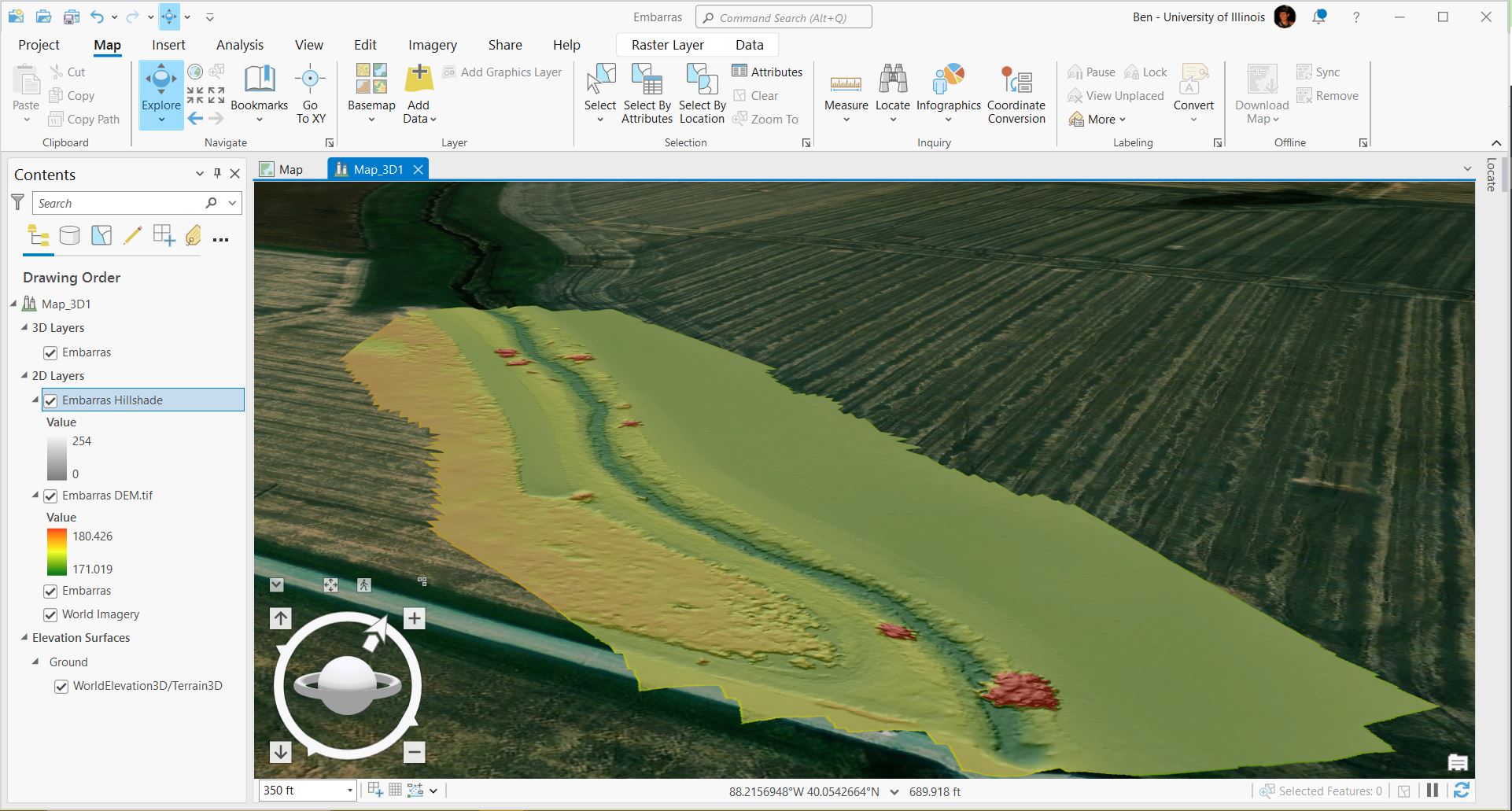Image resolution: width=1512 pixels, height=811 pixels.
Task: Switch to List By Data Source view
Action: coord(70,235)
